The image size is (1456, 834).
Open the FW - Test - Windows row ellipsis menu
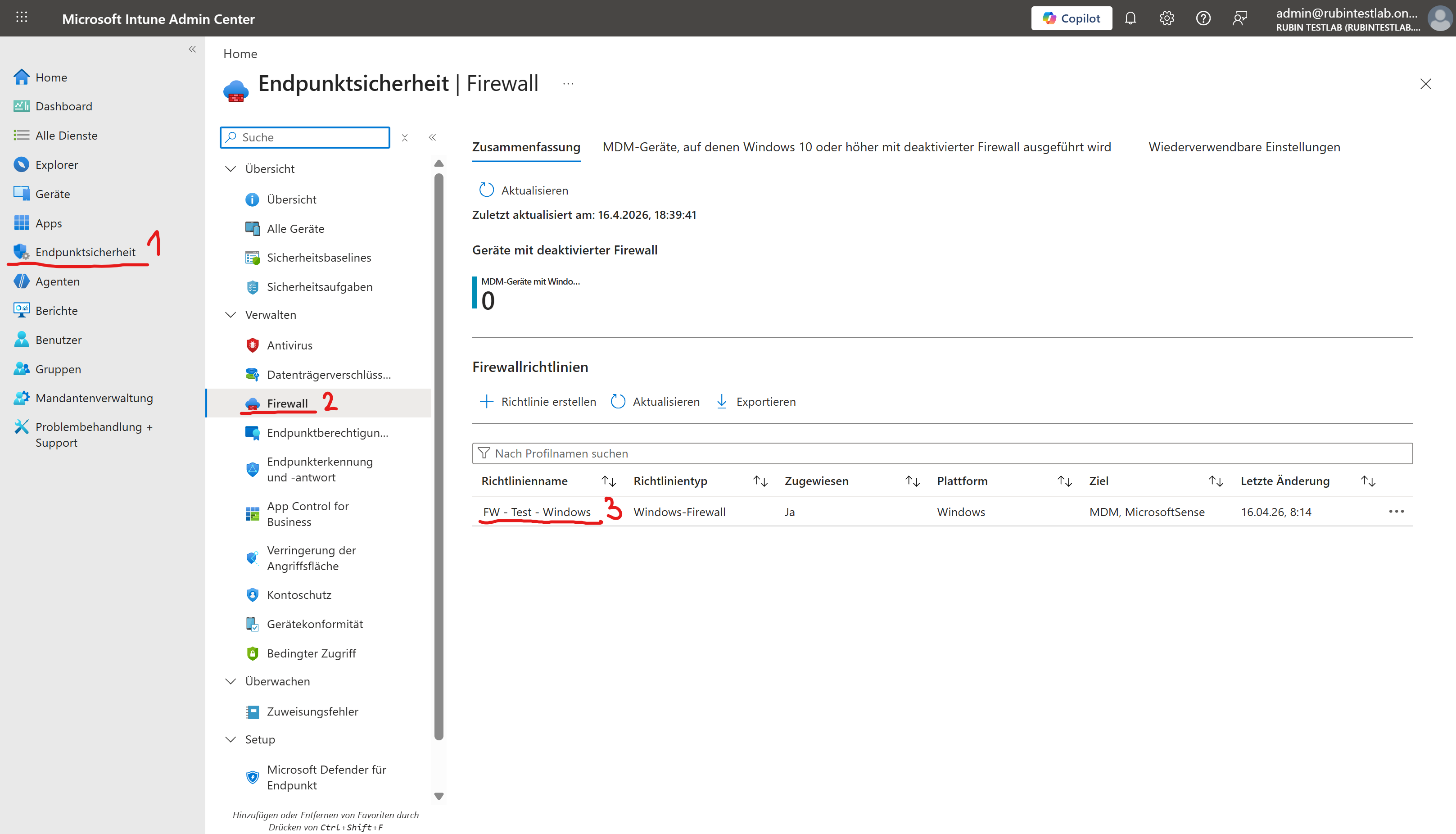(1396, 512)
